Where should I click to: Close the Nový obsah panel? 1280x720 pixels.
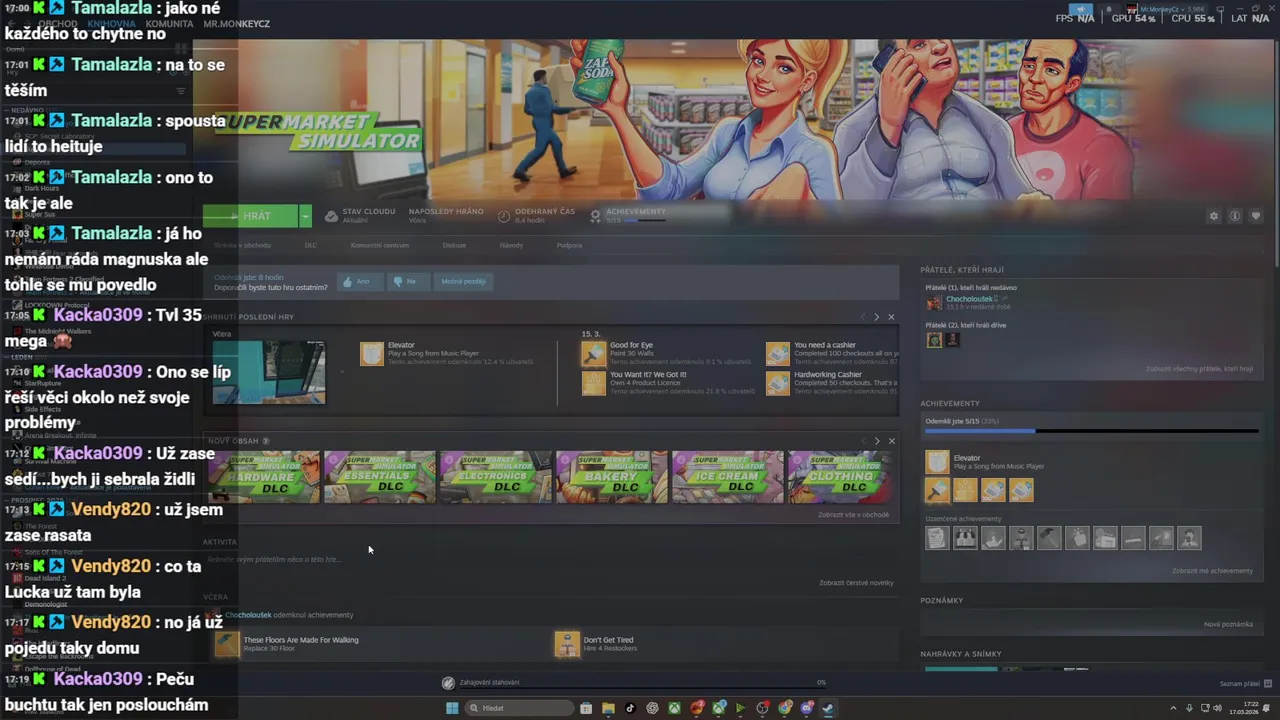coord(892,441)
